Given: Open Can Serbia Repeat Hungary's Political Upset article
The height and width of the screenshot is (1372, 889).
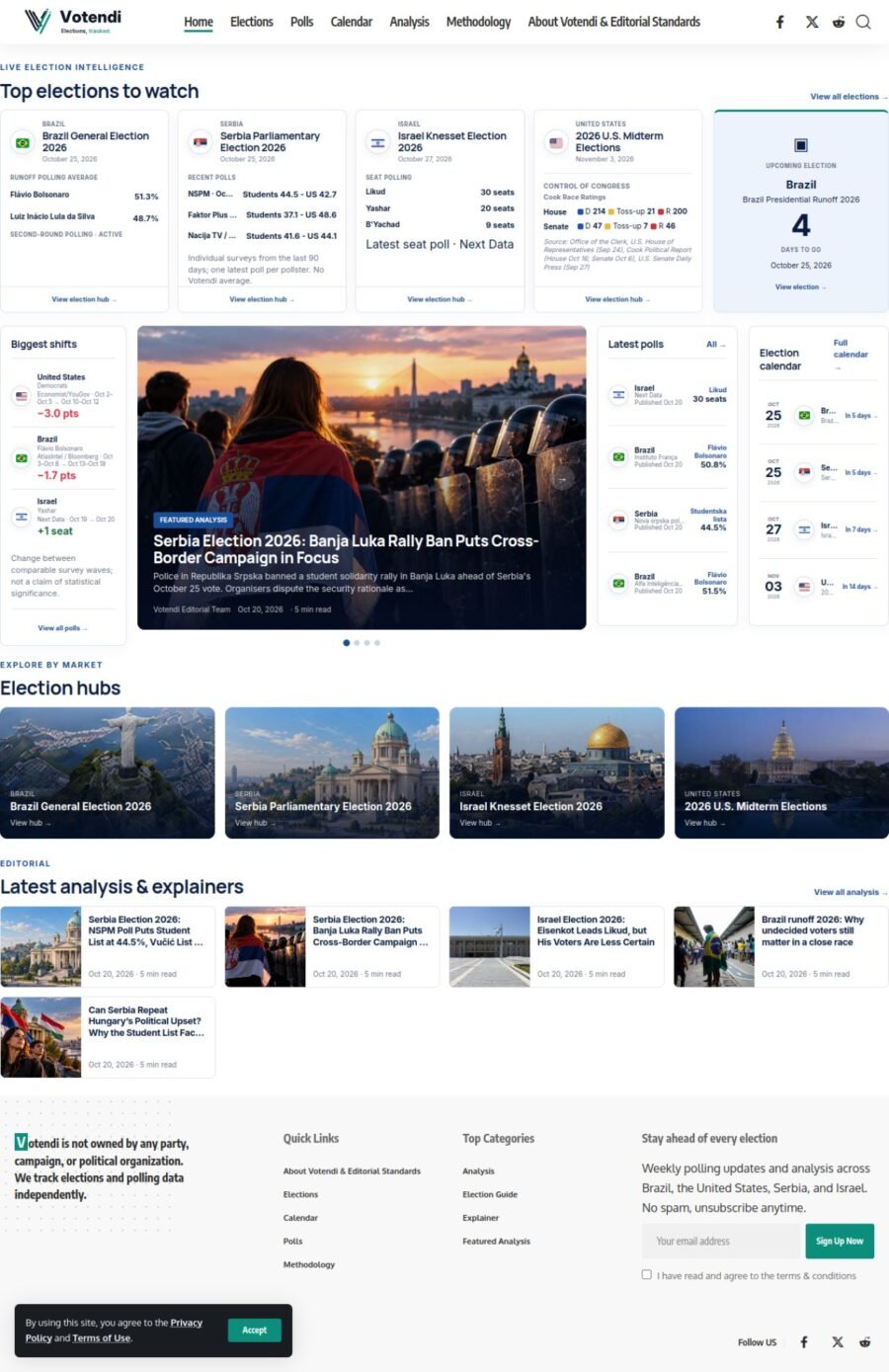Looking at the screenshot, I should pos(146,1021).
